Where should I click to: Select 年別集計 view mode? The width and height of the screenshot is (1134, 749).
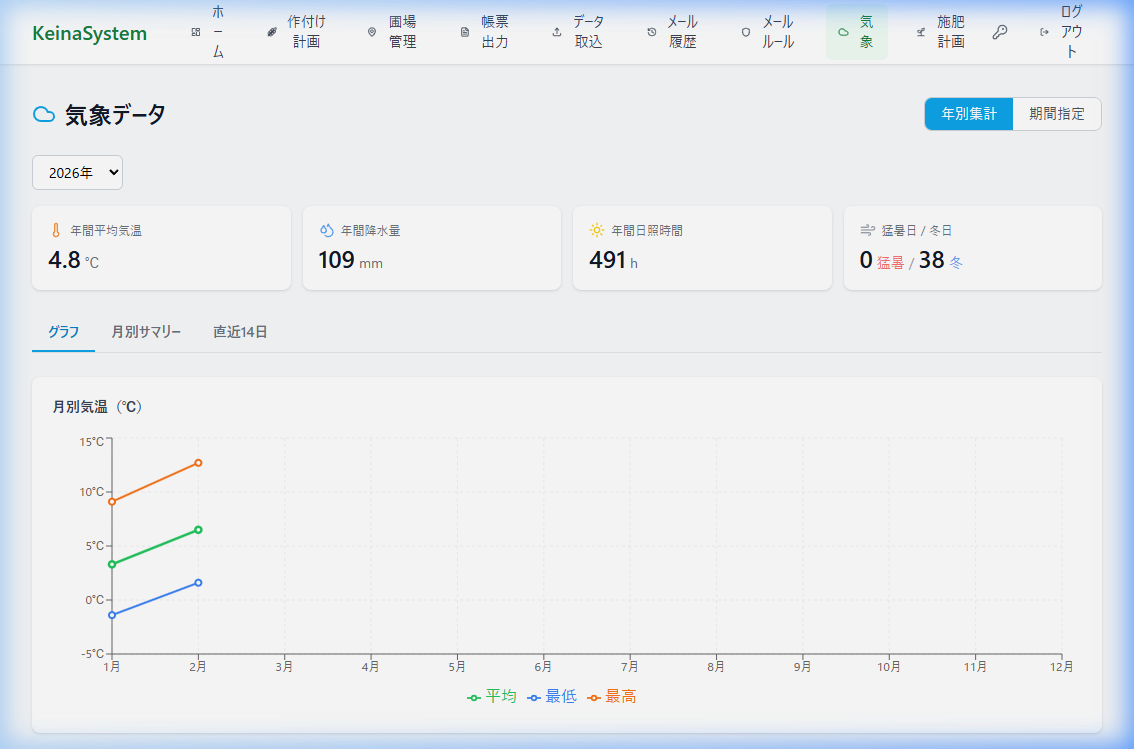point(968,114)
